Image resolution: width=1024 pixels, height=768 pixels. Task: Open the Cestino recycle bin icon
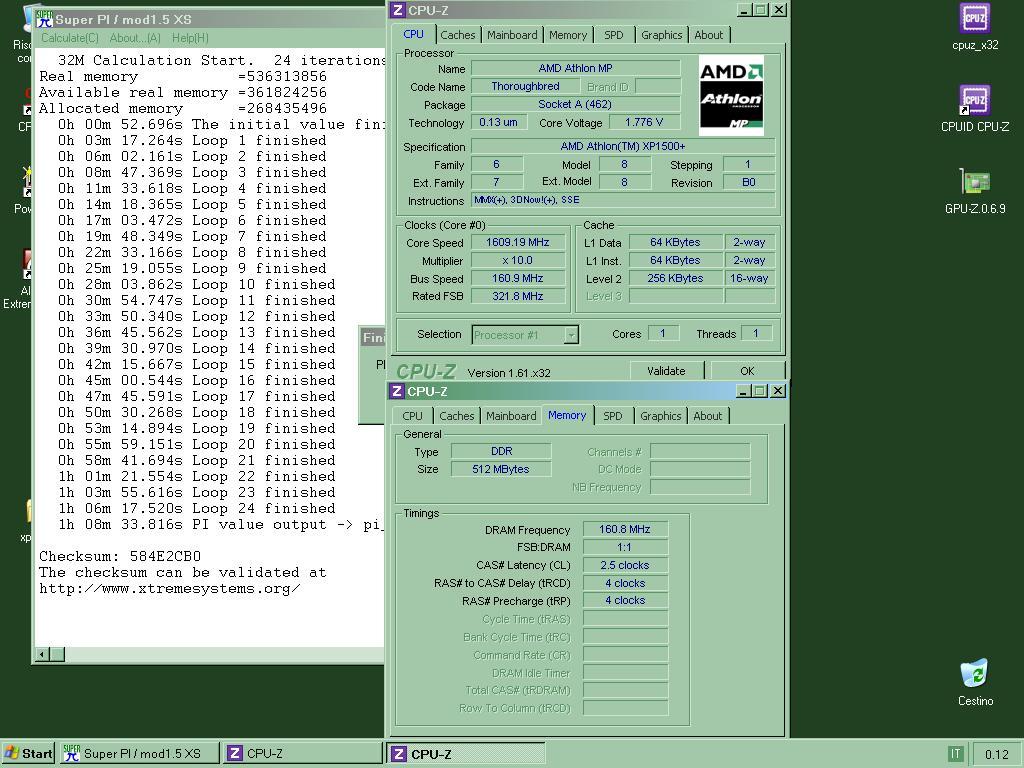[x=975, y=682]
